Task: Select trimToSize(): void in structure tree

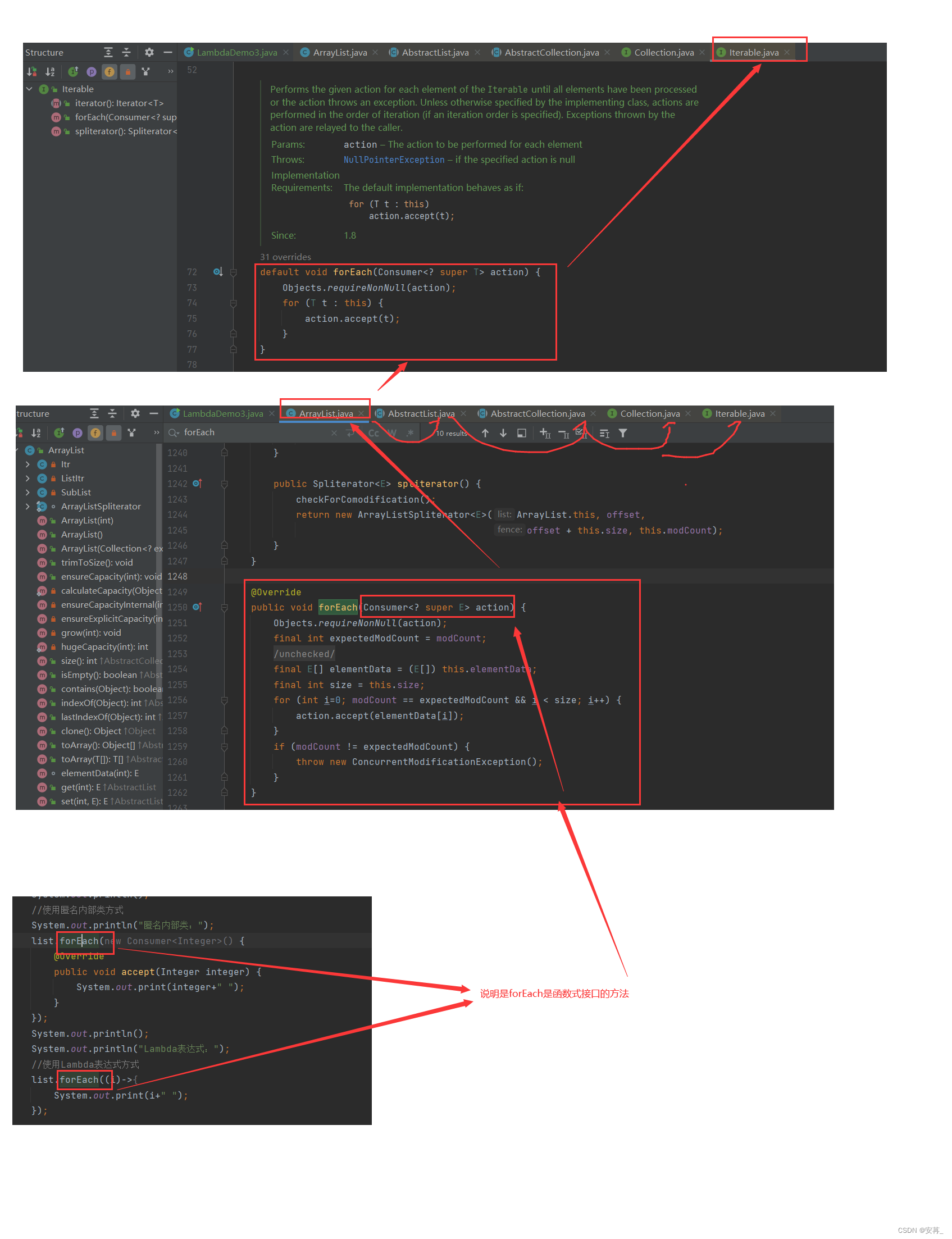Action: coord(85,563)
